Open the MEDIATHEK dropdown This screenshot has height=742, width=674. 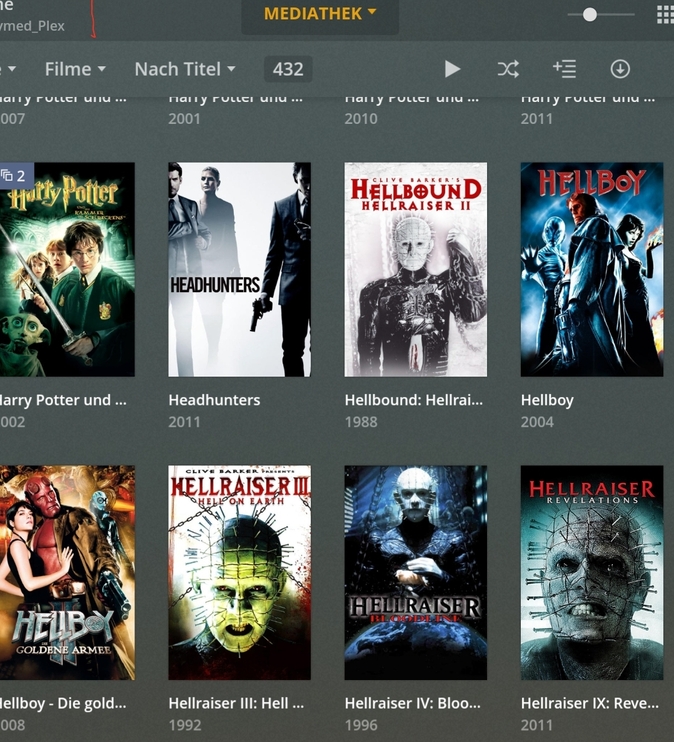point(320,14)
